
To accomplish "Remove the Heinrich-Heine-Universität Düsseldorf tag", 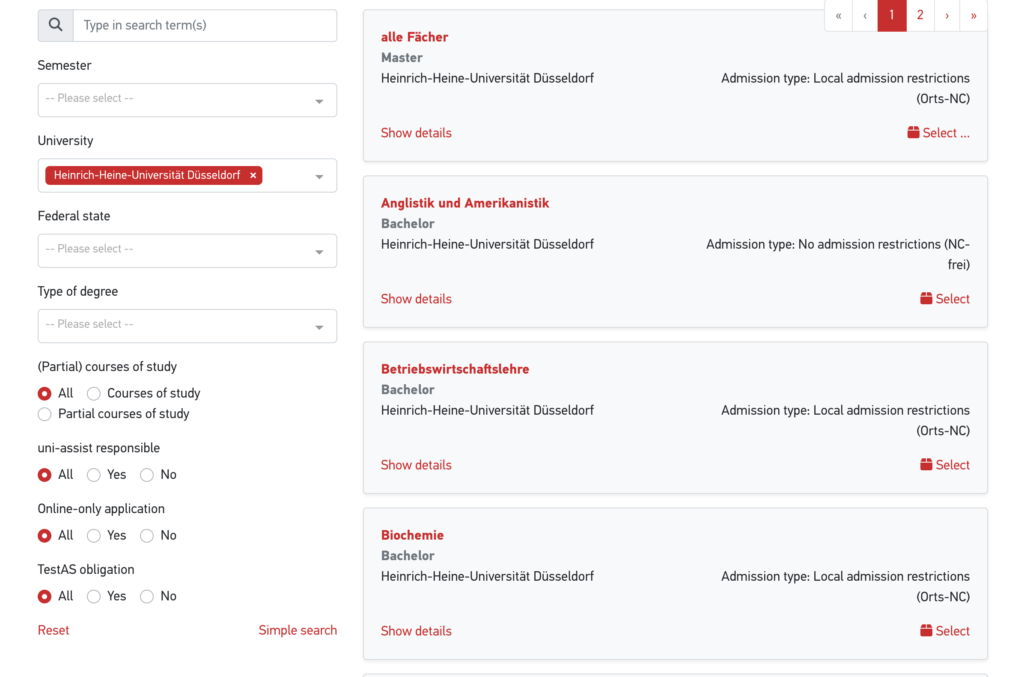I will tap(253, 175).
